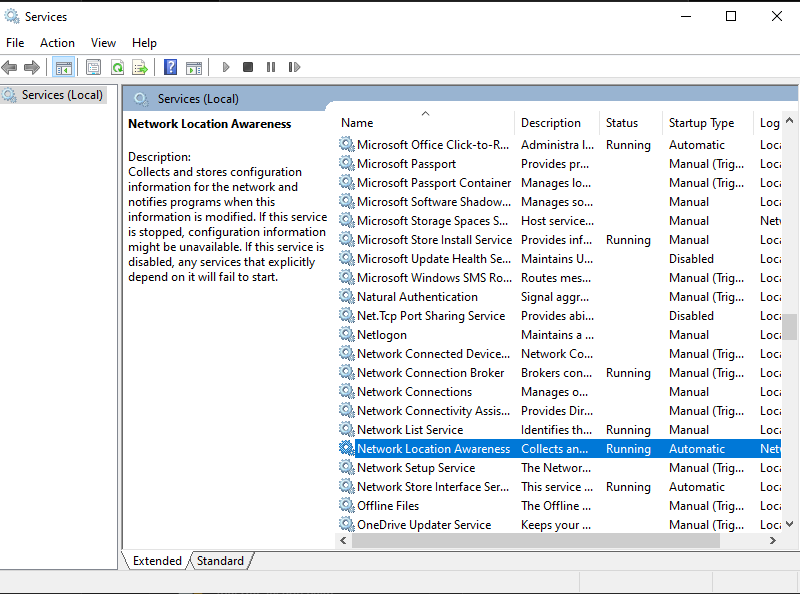Click the Name column header to sort

[357, 123]
